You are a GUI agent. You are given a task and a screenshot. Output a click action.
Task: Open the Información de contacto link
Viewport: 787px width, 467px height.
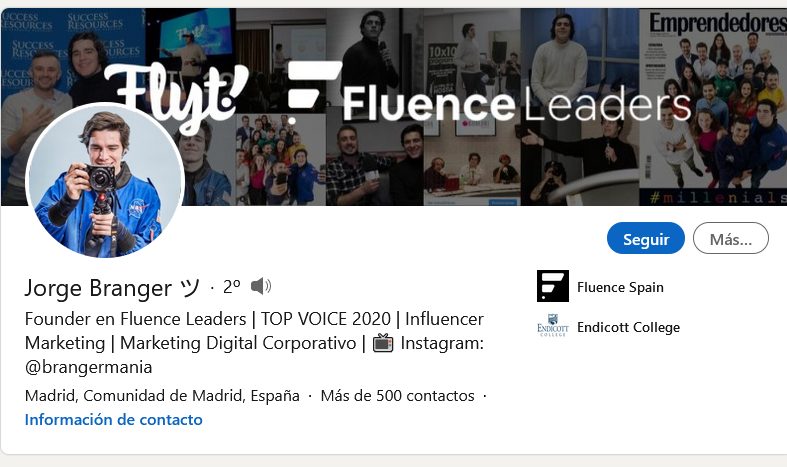[114, 420]
